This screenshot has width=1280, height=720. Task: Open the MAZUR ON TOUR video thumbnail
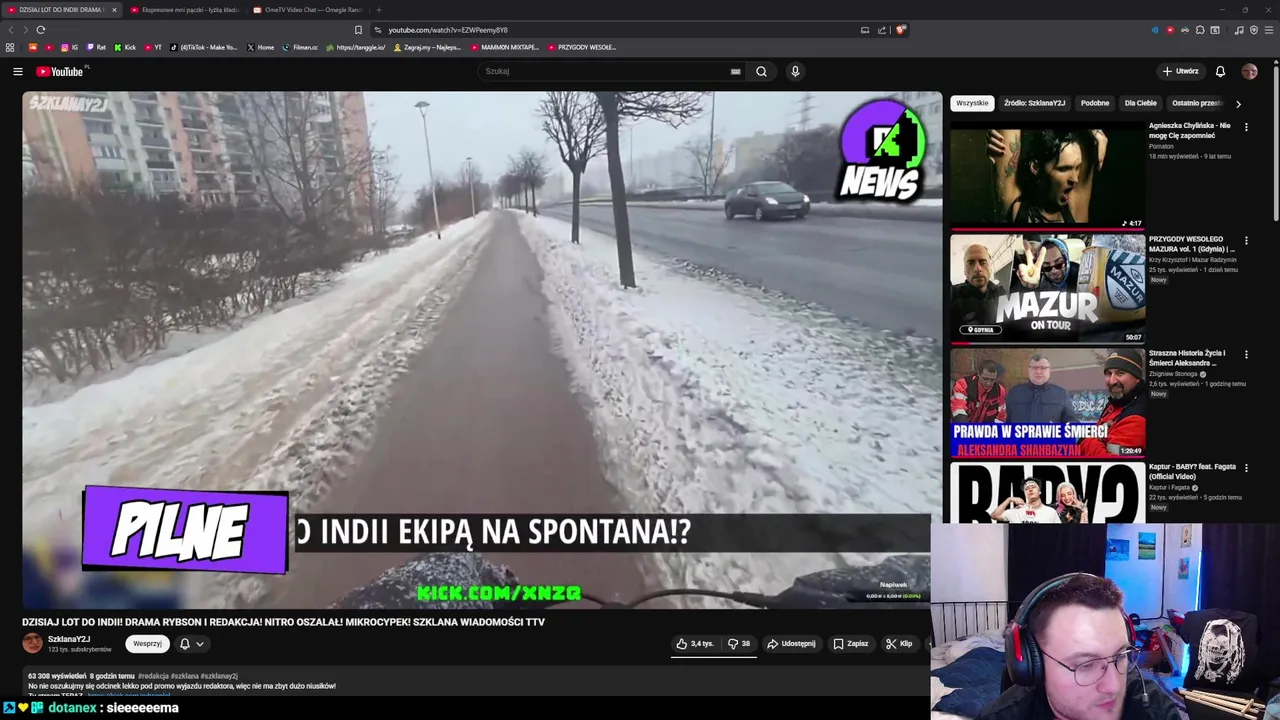(1047, 289)
